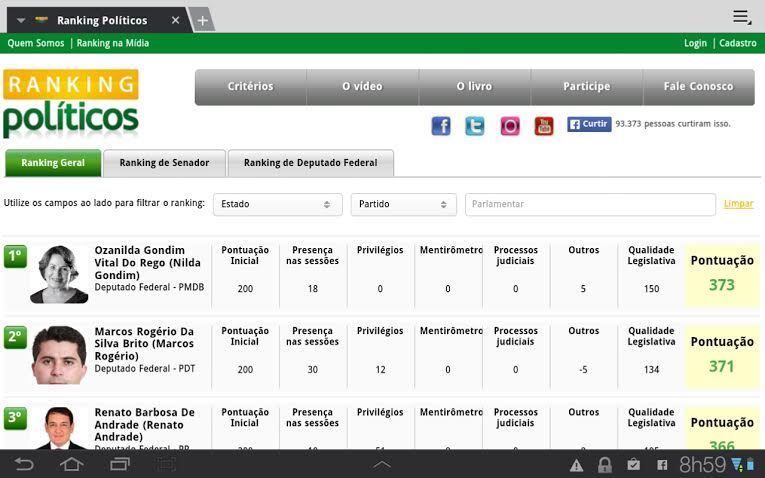Expand the Partido filter dropdown
This screenshot has height=478, width=765.
(403, 204)
